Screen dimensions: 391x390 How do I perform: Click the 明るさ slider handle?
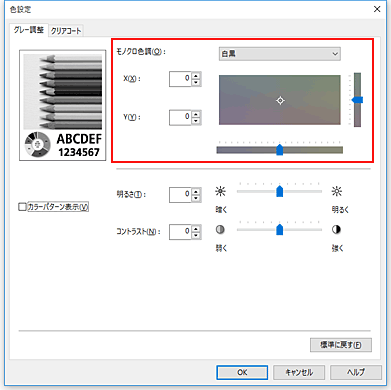[280, 191]
